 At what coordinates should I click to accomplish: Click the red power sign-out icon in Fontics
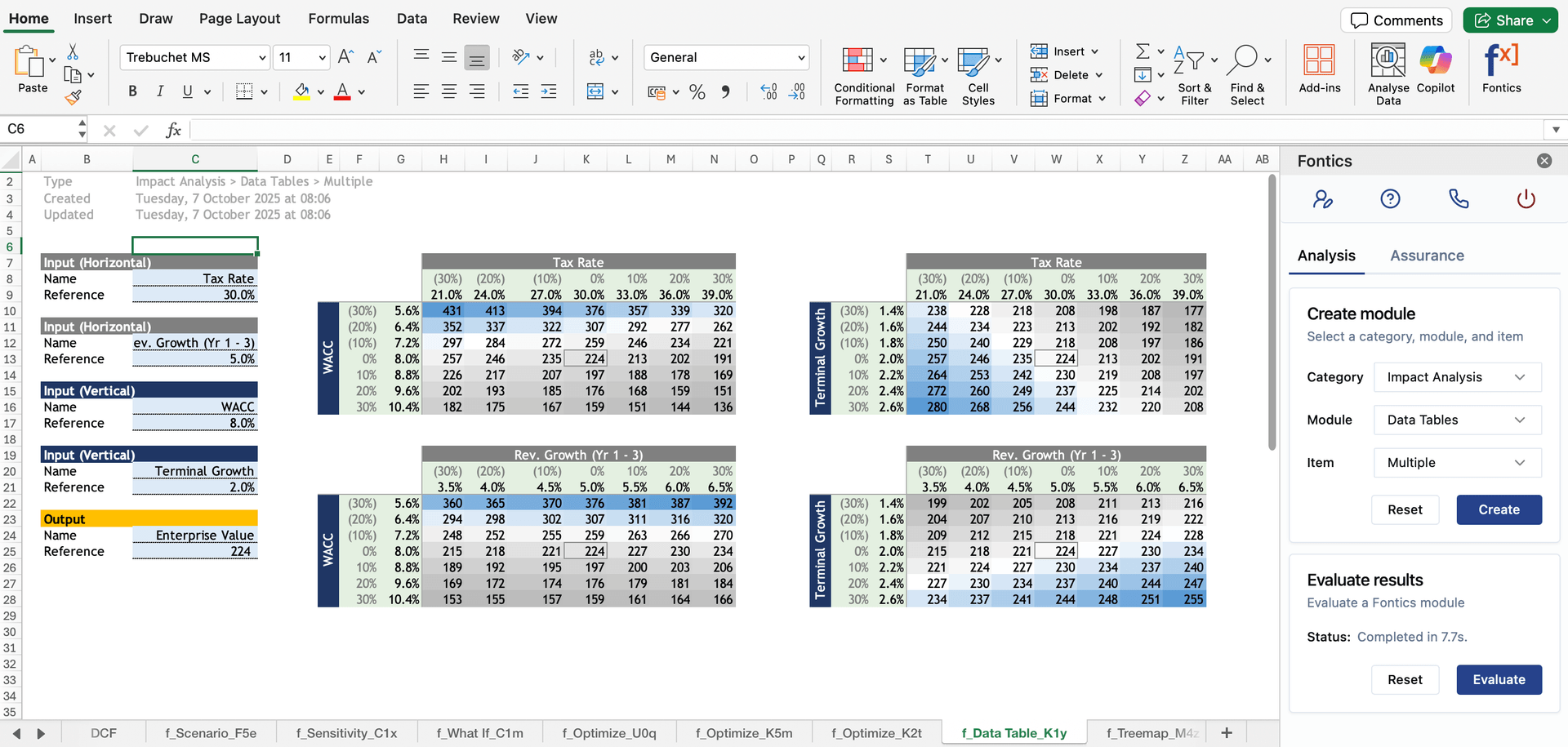[1525, 198]
